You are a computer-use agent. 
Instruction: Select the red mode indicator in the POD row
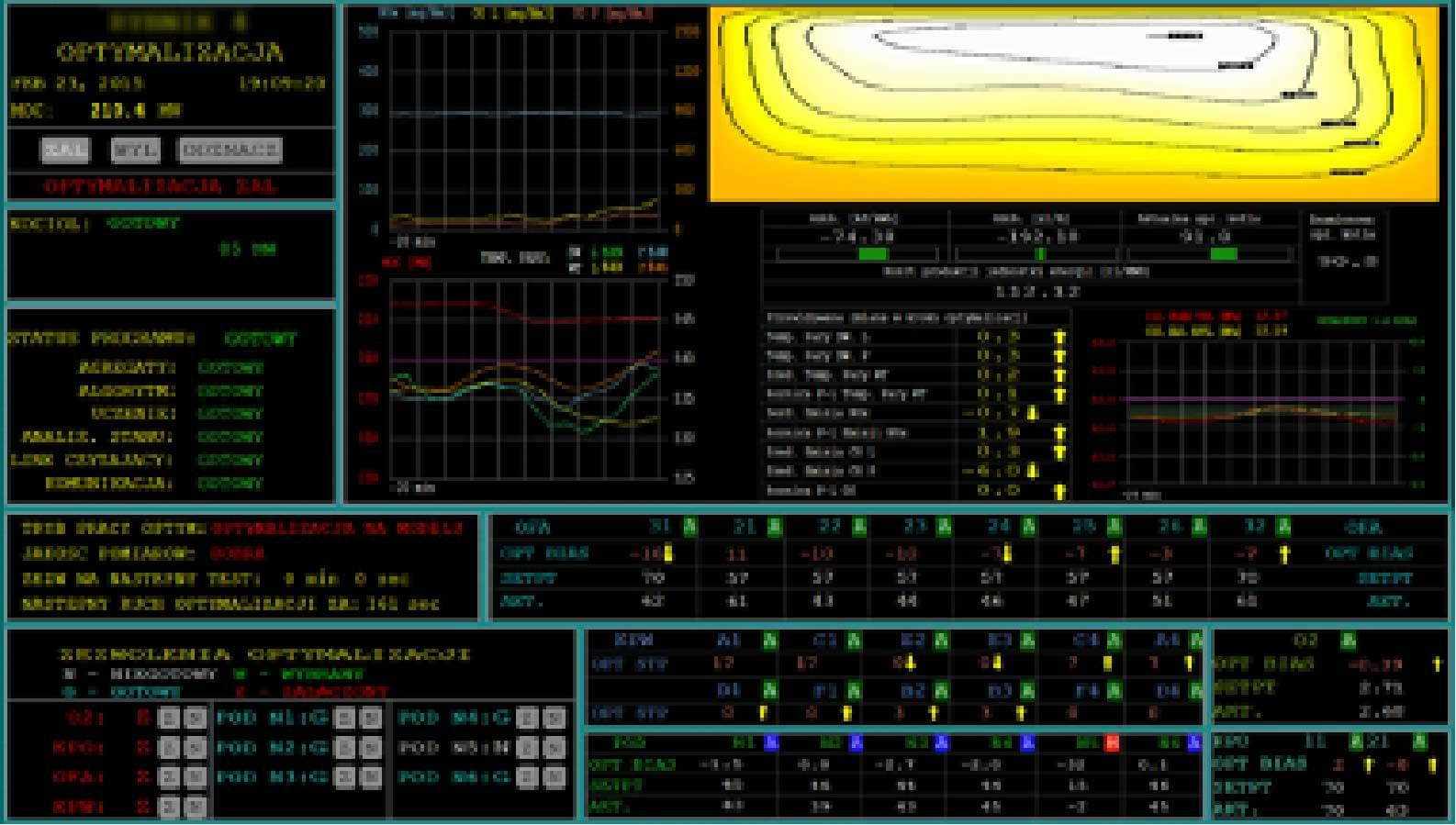[1112, 742]
